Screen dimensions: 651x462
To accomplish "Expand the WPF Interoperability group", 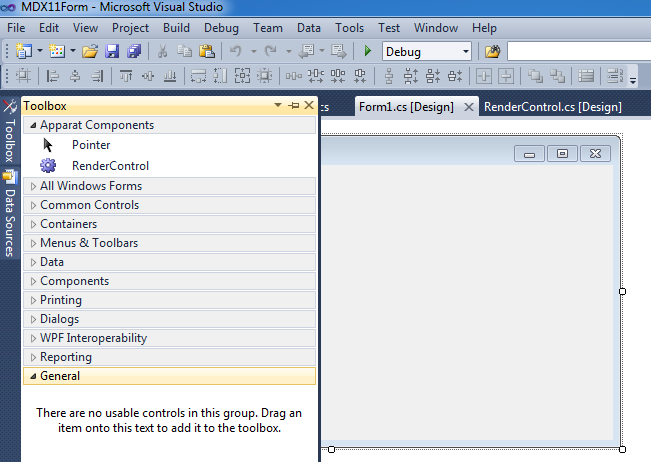I will [33, 339].
